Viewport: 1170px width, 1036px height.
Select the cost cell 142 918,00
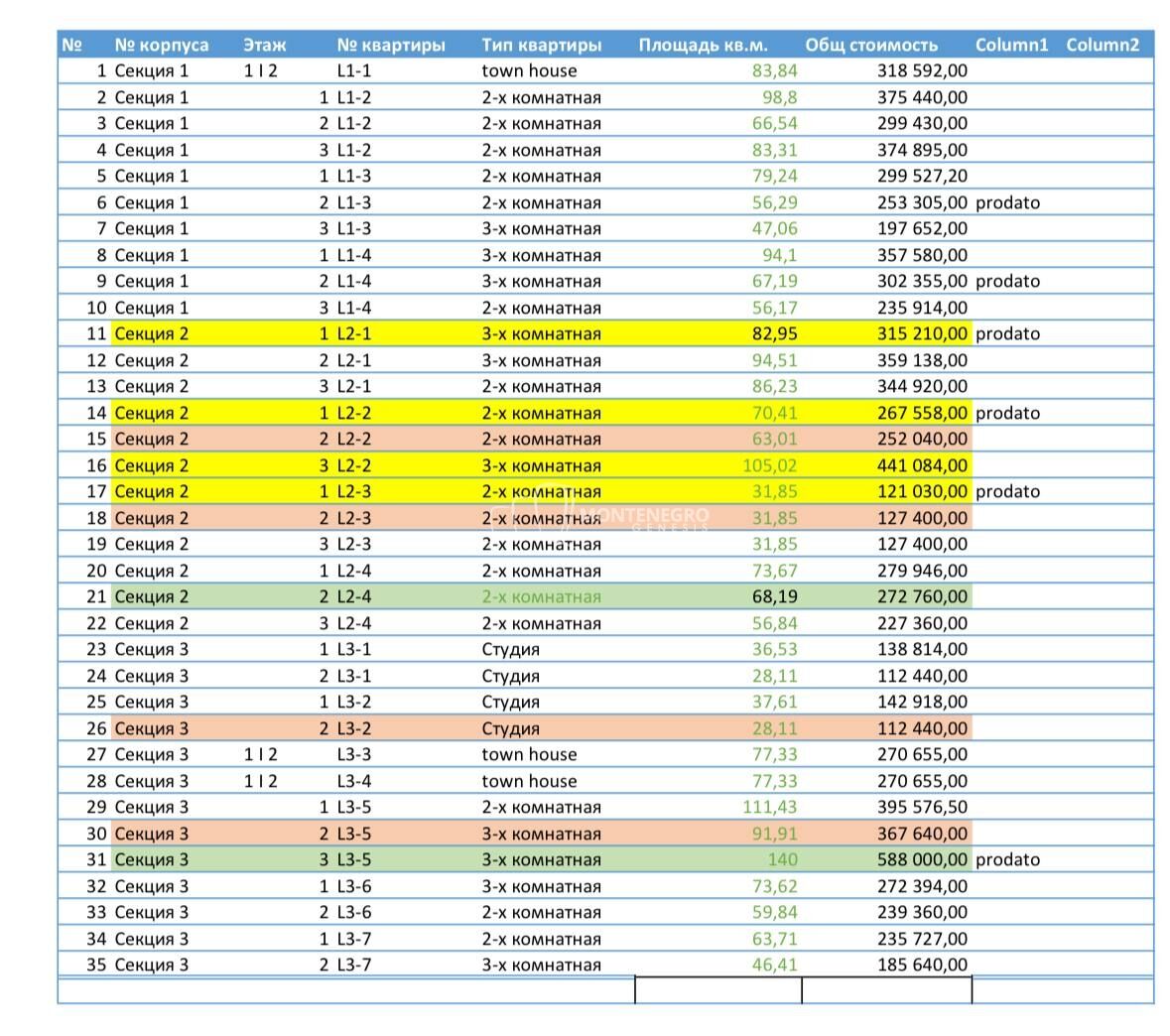(x=922, y=703)
